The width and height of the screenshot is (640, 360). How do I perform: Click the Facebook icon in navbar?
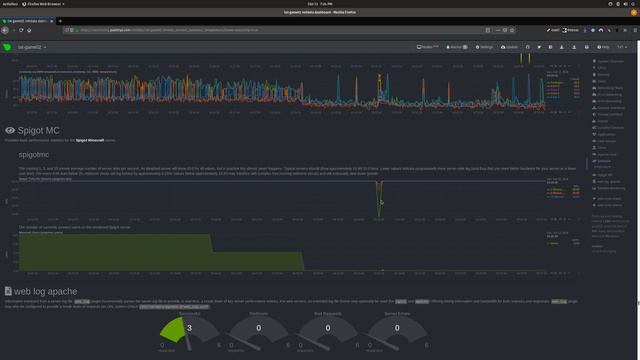coord(550,47)
